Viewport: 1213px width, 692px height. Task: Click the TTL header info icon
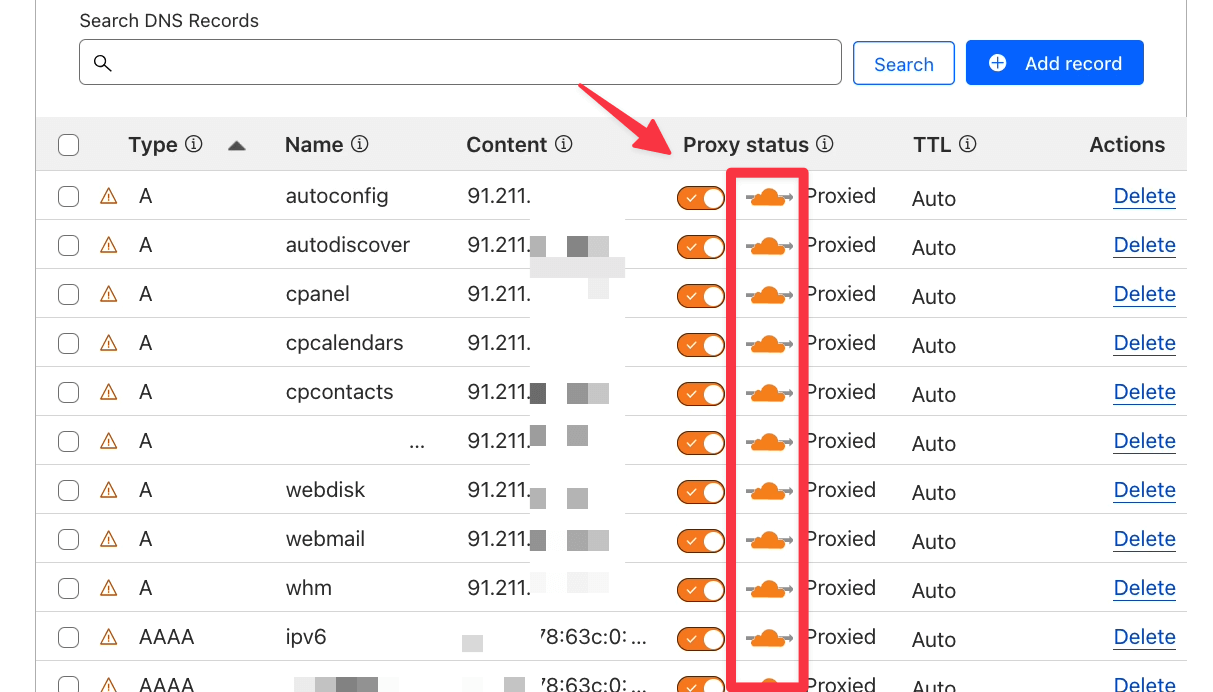[x=969, y=144]
